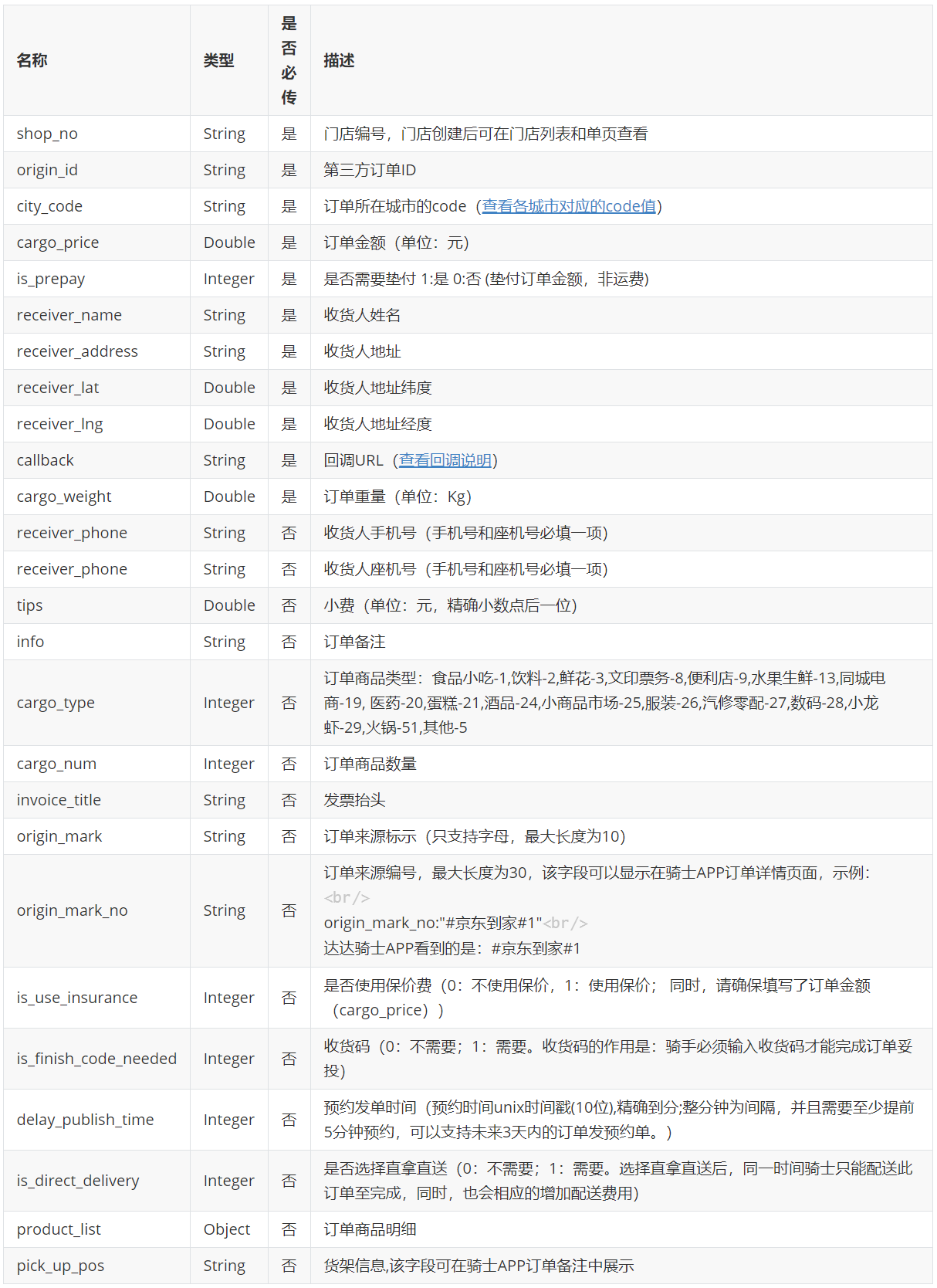The width and height of the screenshot is (937, 1288).
Task: Select the receiver_address parameter name
Action: [77, 351]
